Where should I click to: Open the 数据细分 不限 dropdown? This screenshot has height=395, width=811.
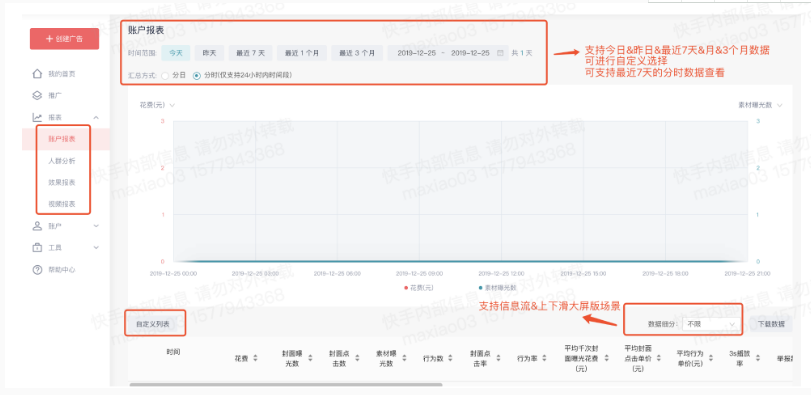coord(711,324)
